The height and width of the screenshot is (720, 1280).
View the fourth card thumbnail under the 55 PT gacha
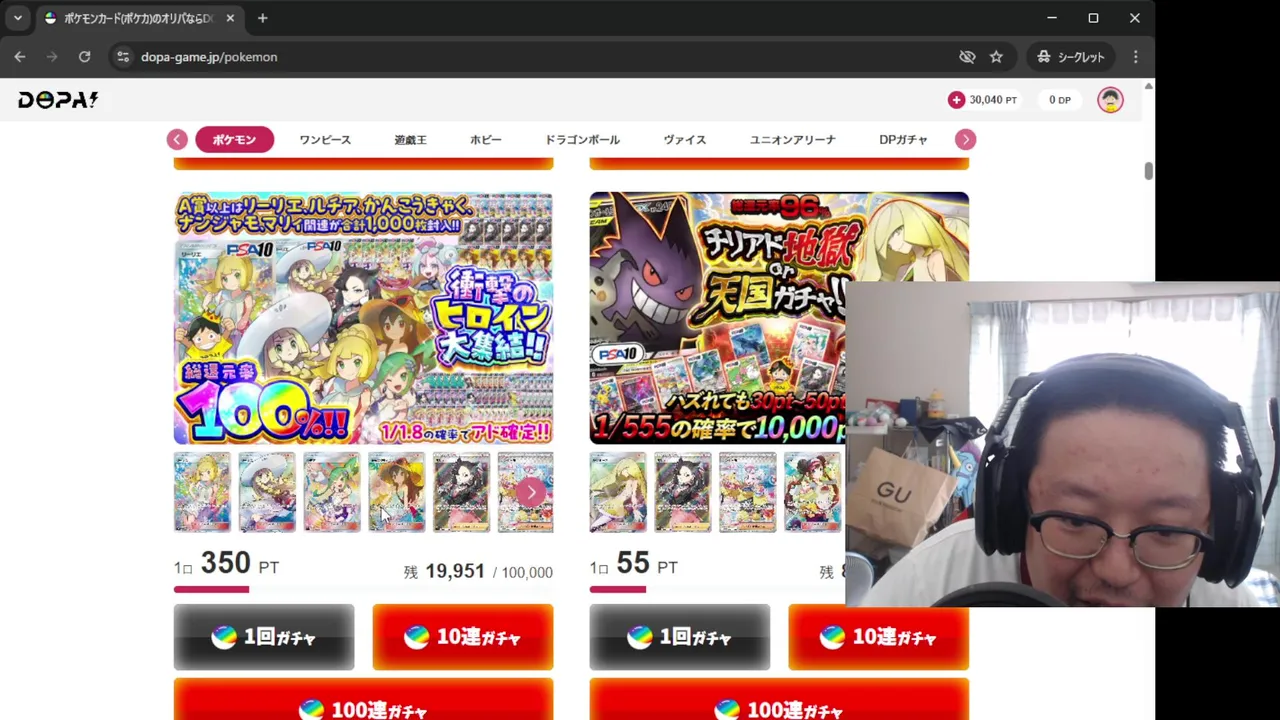coord(813,492)
